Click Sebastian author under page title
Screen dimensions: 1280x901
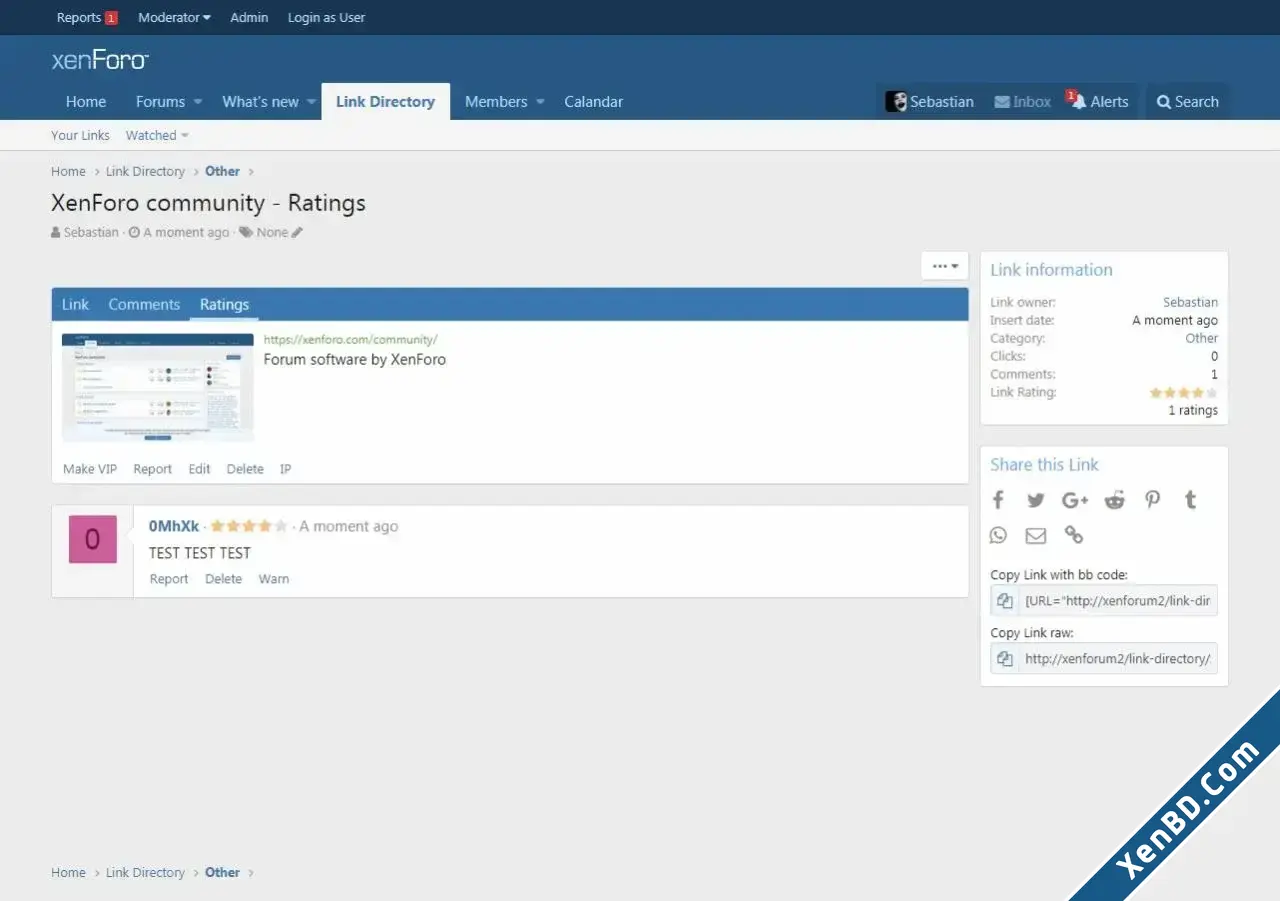coord(90,232)
